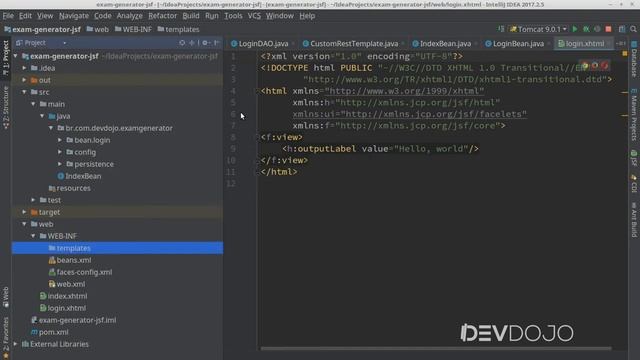
Task: Run with coverage icon
Action: (597, 29)
